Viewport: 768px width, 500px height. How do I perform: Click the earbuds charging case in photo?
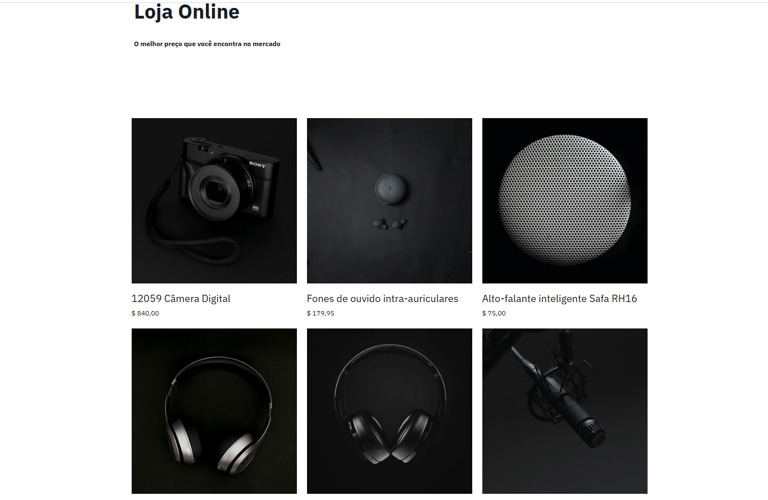(390, 189)
